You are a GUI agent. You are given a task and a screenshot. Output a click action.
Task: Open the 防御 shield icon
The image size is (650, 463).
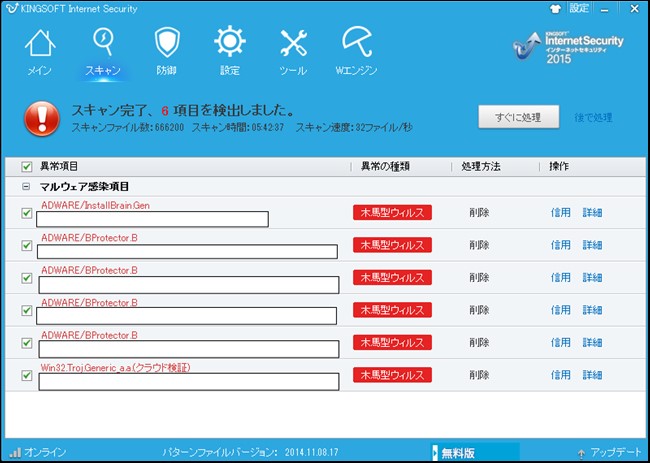pyautogui.click(x=167, y=42)
